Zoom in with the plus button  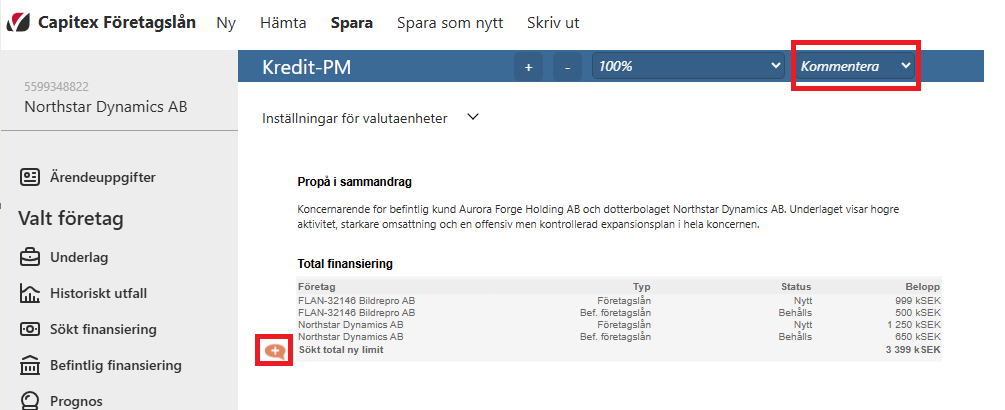click(529, 67)
